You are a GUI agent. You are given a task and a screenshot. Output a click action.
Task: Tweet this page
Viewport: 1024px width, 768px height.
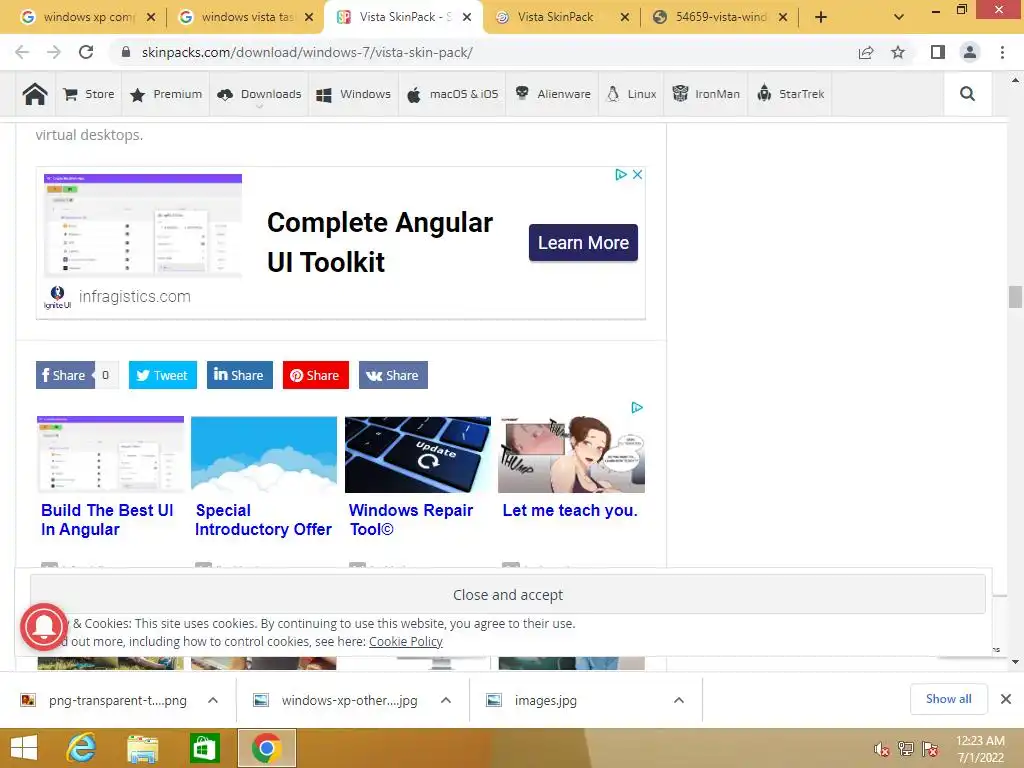[x=163, y=375]
